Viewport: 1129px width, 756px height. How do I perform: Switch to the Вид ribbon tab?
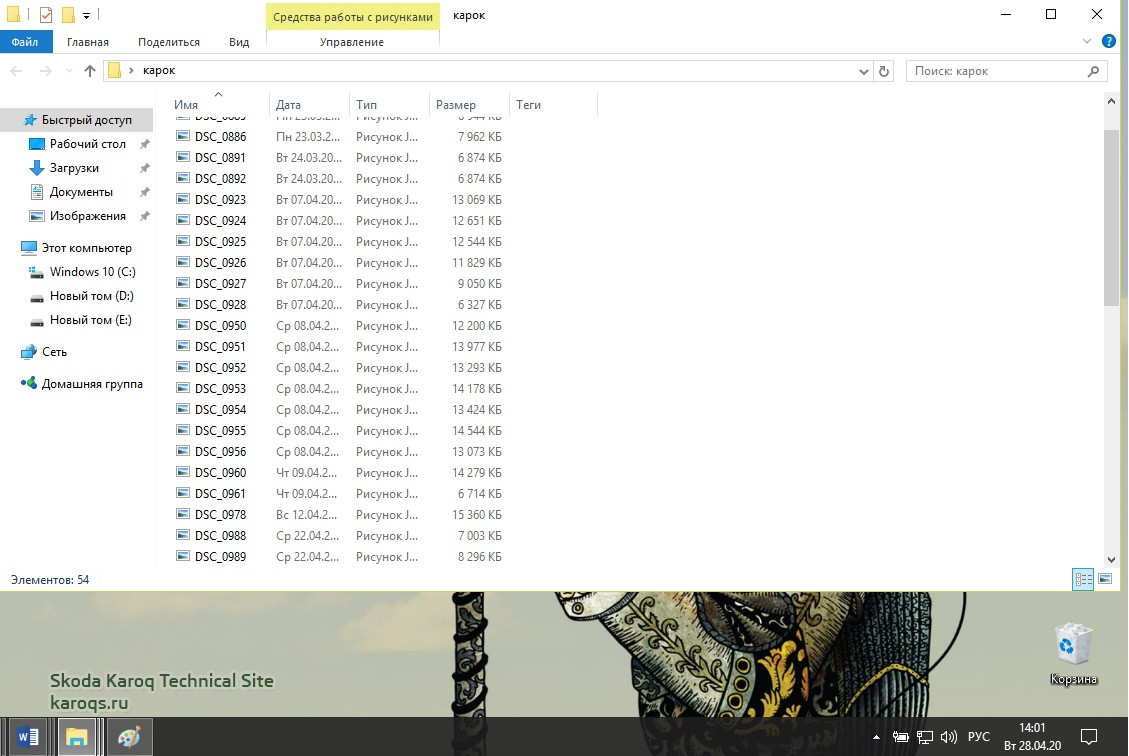point(239,42)
